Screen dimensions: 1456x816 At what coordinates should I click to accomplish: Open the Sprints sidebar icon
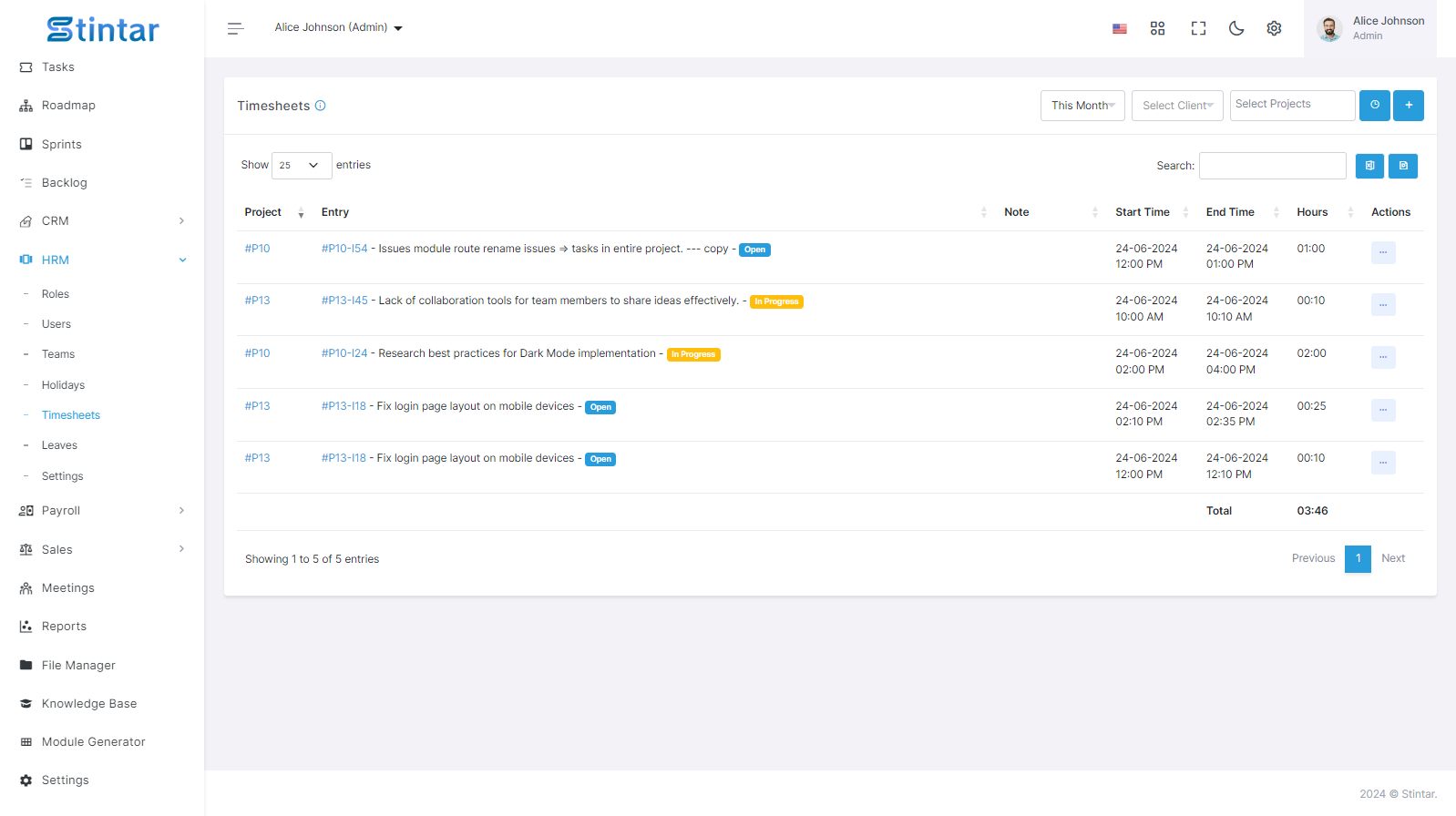(26, 144)
